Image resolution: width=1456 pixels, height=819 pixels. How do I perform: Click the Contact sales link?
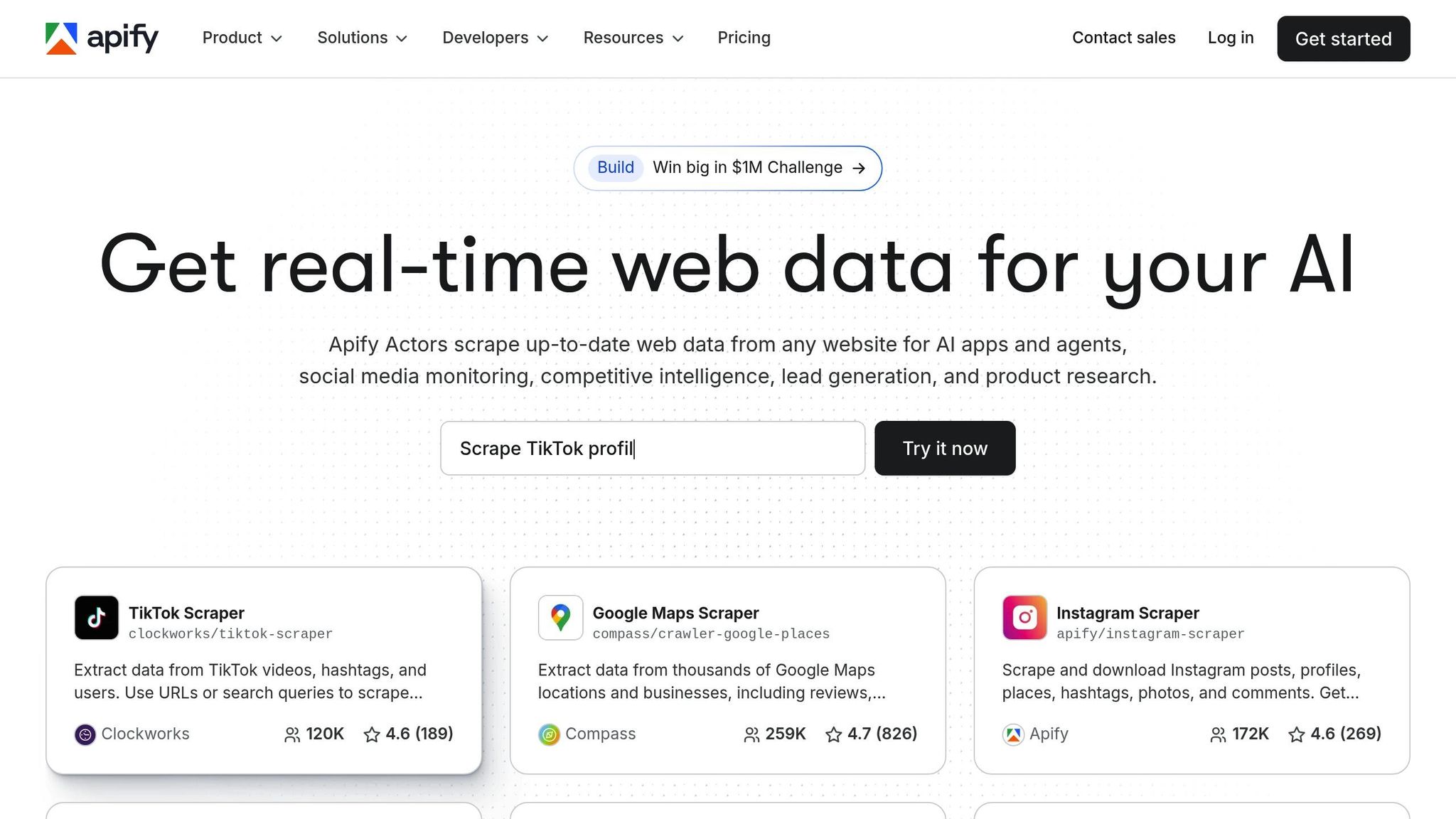[1123, 38]
